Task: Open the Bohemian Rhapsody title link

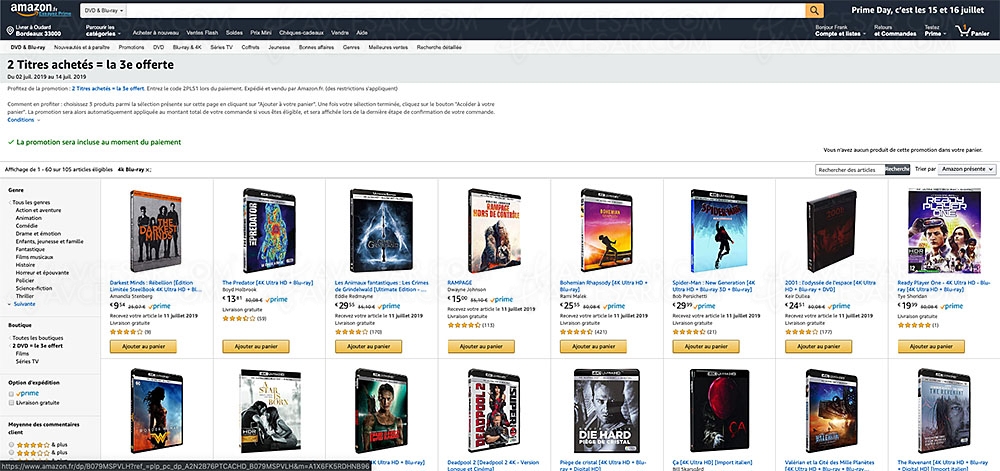Action: [x=603, y=286]
